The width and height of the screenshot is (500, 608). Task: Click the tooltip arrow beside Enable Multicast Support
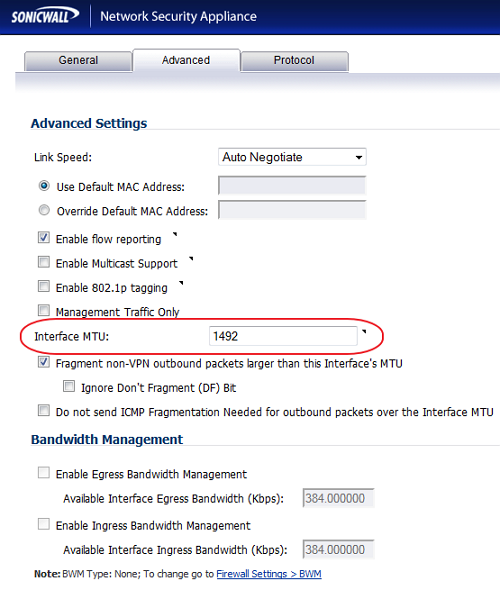191,259
